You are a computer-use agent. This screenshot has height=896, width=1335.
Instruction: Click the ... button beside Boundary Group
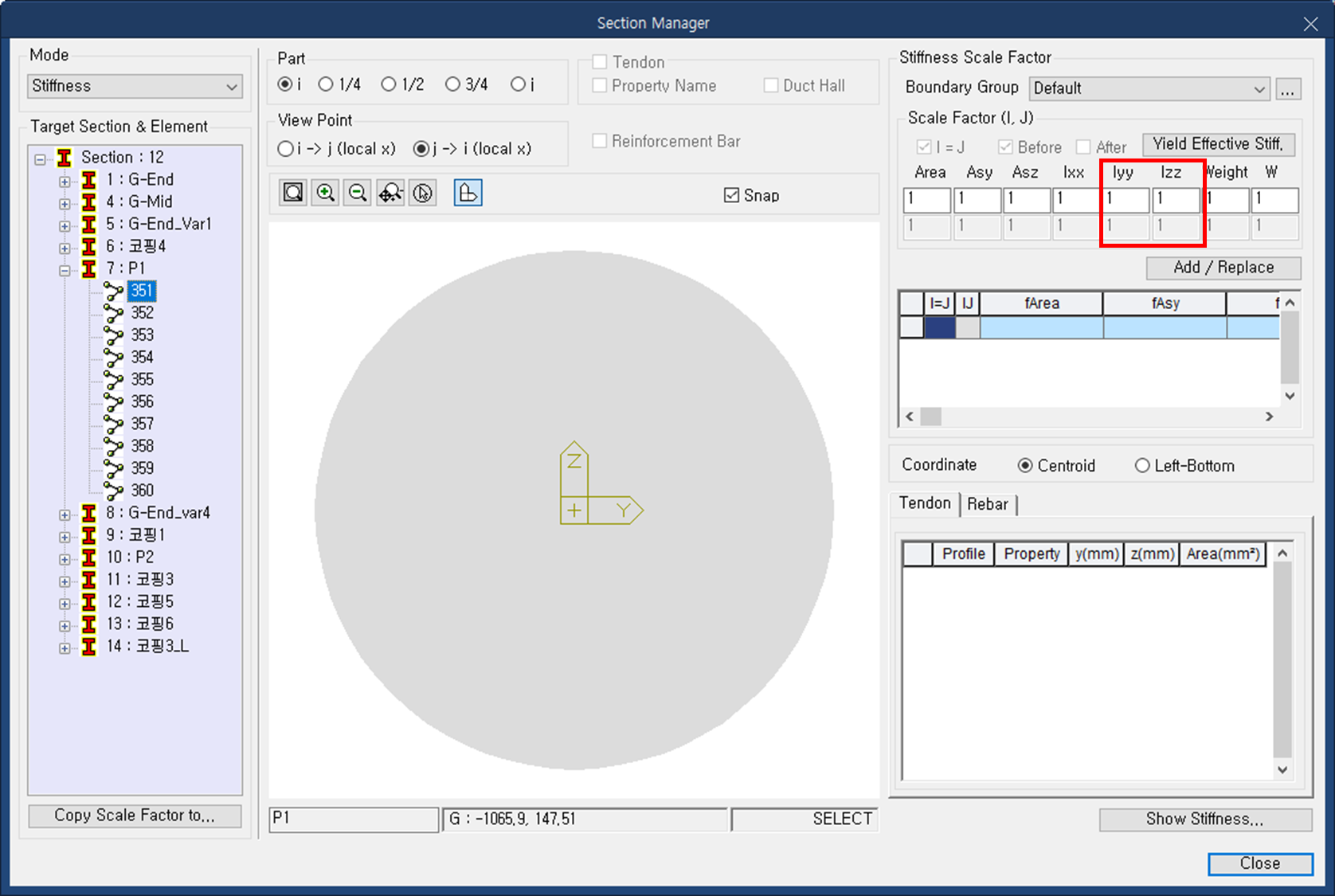pyautogui.click(x=1288, y=88)
